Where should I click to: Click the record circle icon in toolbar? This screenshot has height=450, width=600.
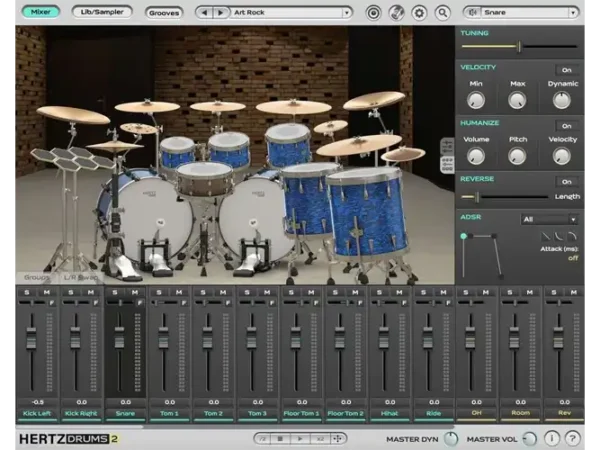373,13
